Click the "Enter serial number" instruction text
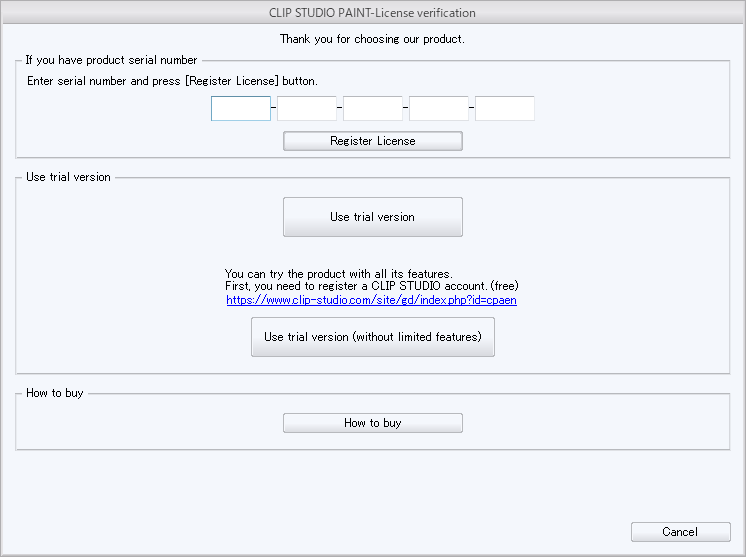Image resolution: width=746 pixels, height=557 pixels. click(x=172, y=81)
